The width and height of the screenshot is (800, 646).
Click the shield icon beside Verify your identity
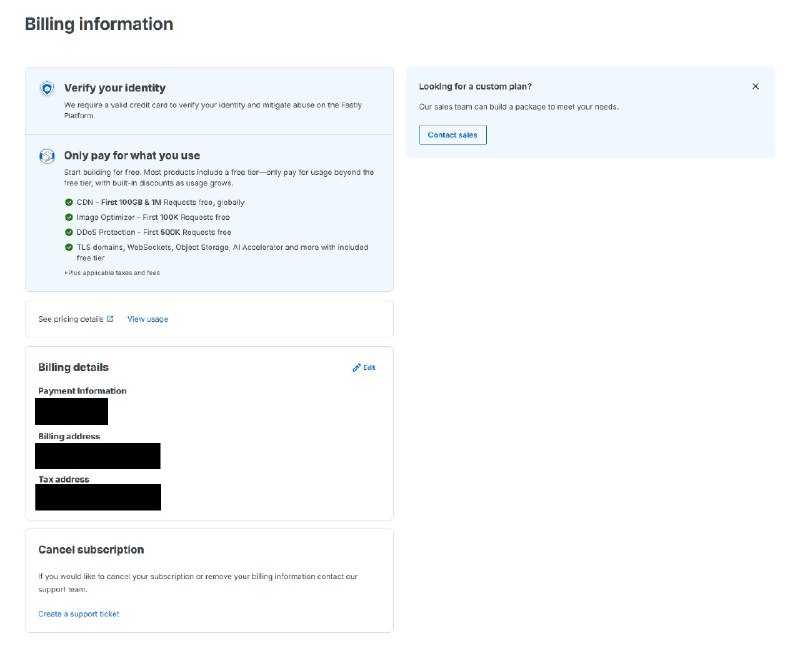tap(47, 88)
